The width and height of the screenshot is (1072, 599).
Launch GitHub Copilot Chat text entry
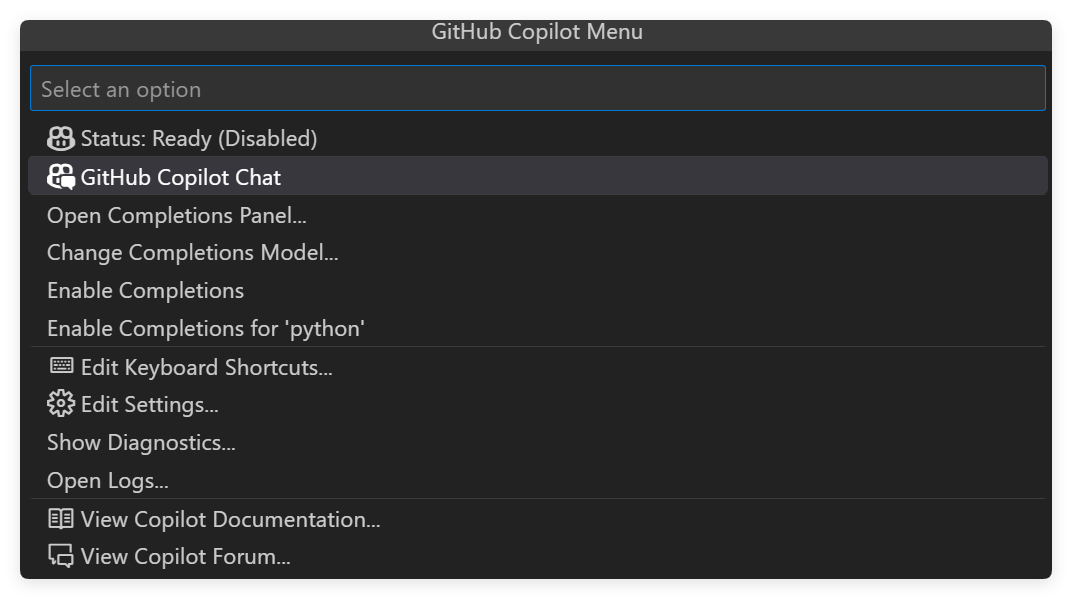180,177
